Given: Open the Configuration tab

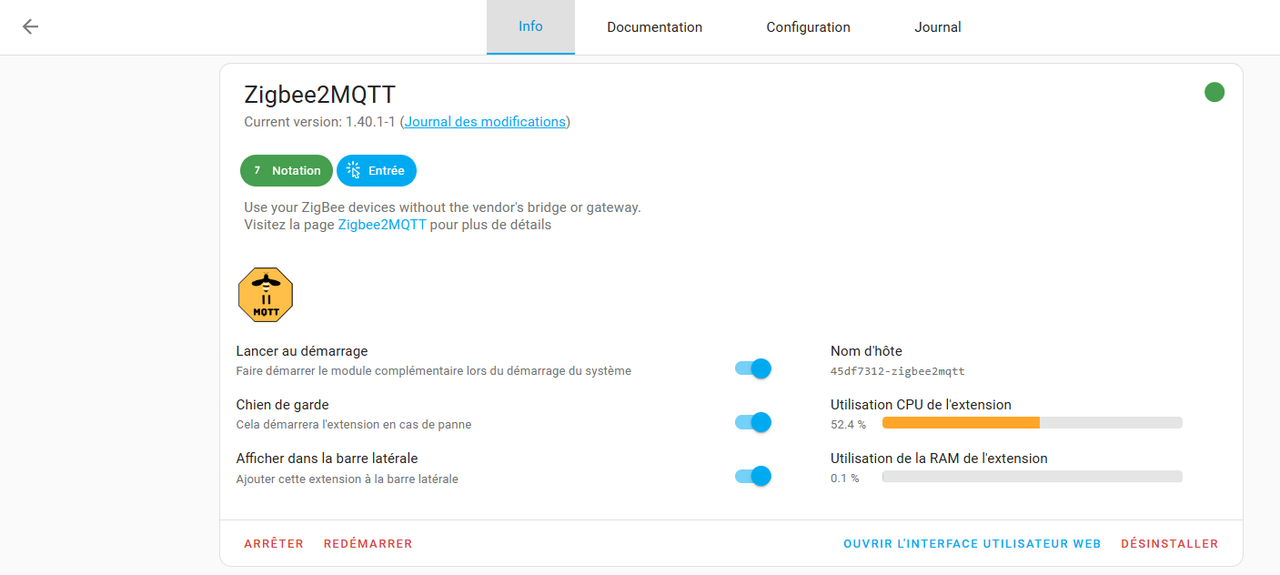Looking at the screenshot, I should pos(808,27).
